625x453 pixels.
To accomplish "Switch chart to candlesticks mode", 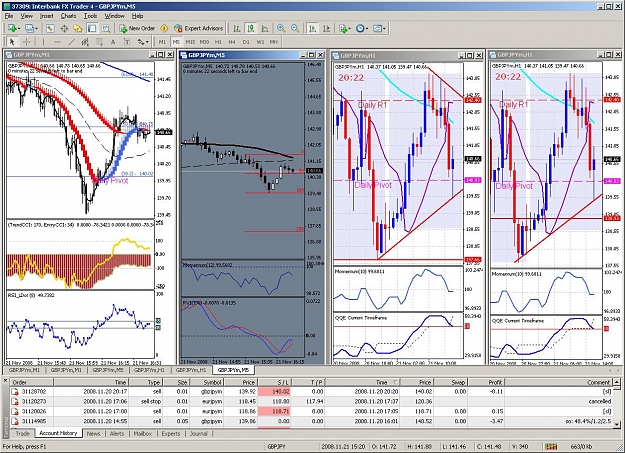I will [251, 28].
